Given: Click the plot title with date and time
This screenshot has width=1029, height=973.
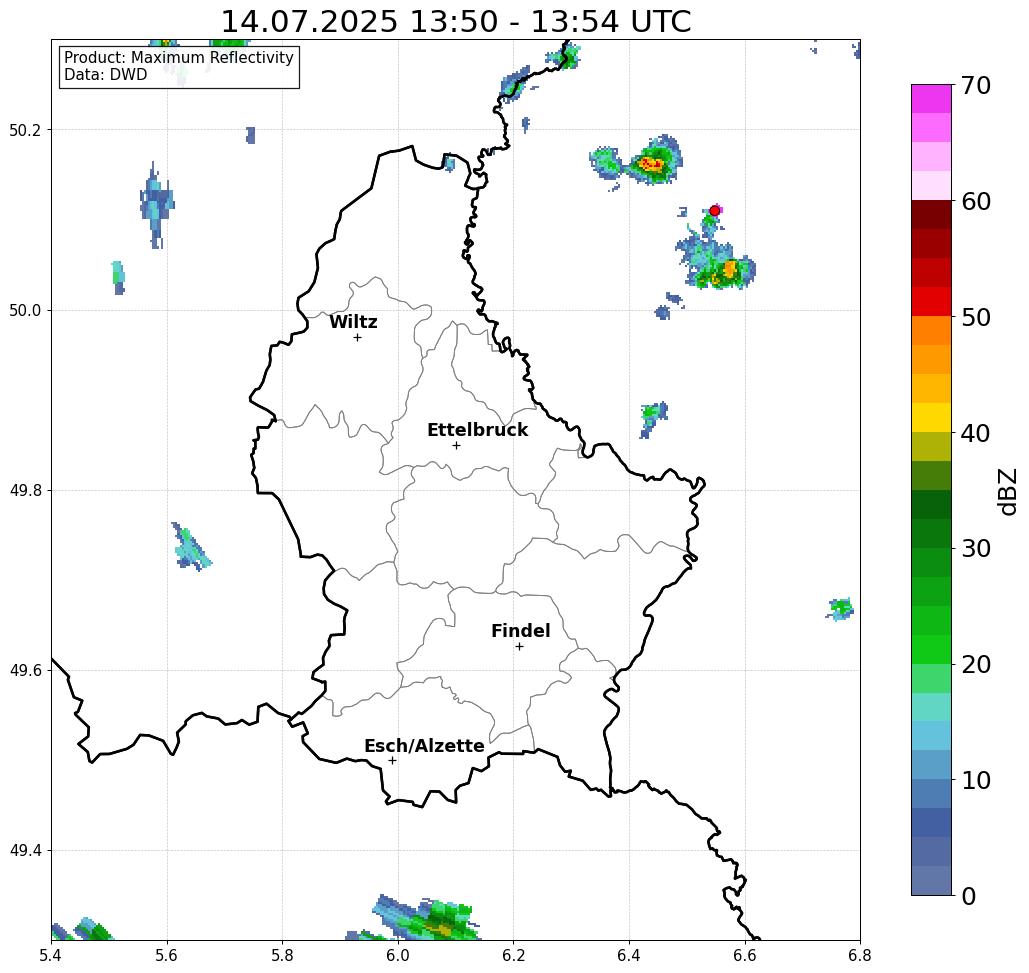Looking at the screenshot, I should coord(455,22).
